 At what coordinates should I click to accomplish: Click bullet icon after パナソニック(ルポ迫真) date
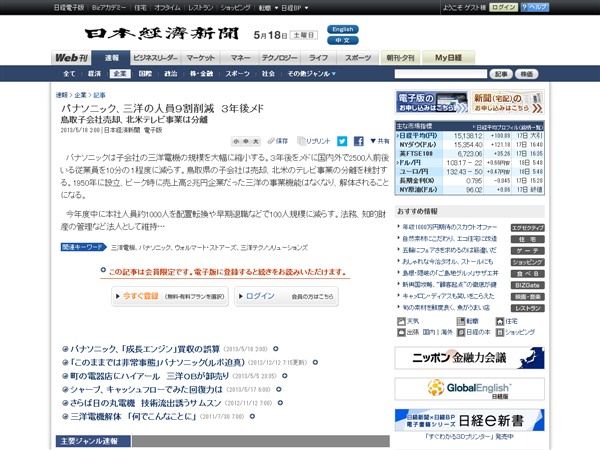click(x=315, y=362)
